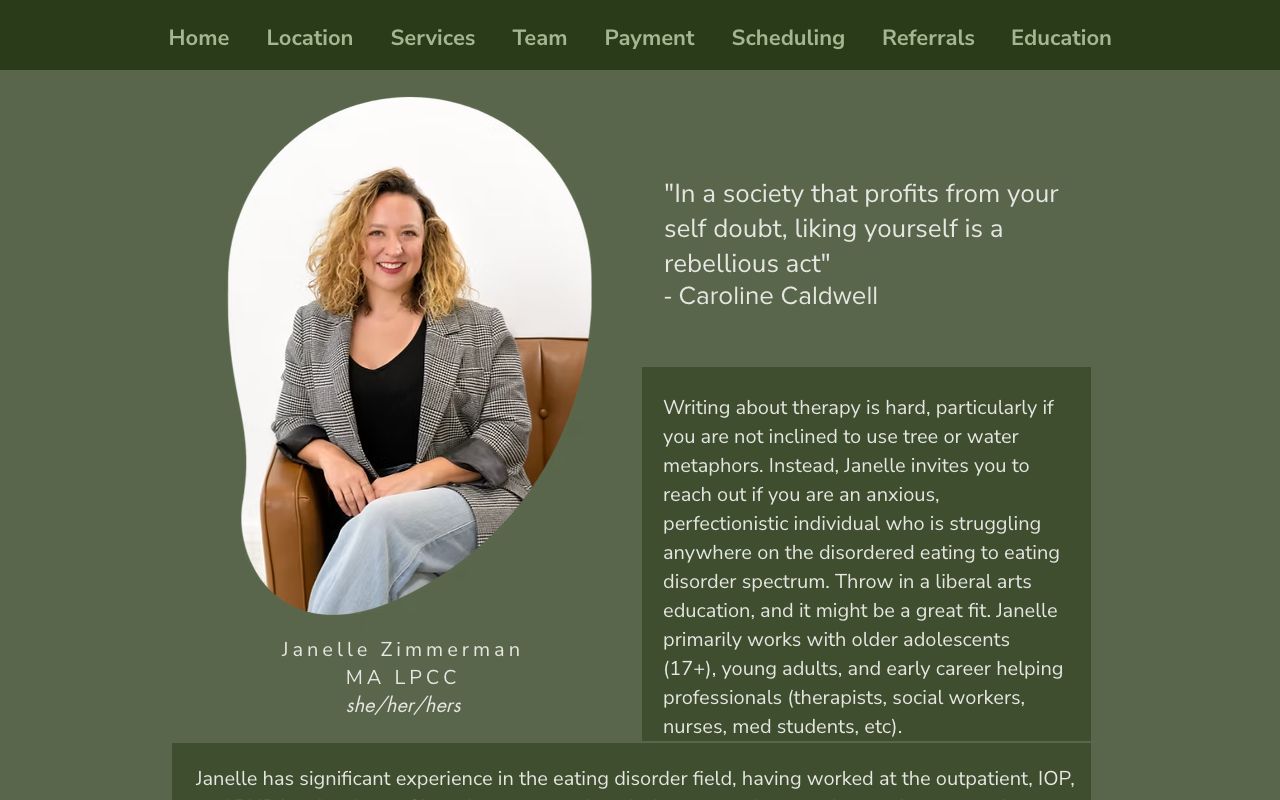The height and width of the screenshot is (800, 1280).
Task: Visit the Referrals page
Action: click(927, 38)
